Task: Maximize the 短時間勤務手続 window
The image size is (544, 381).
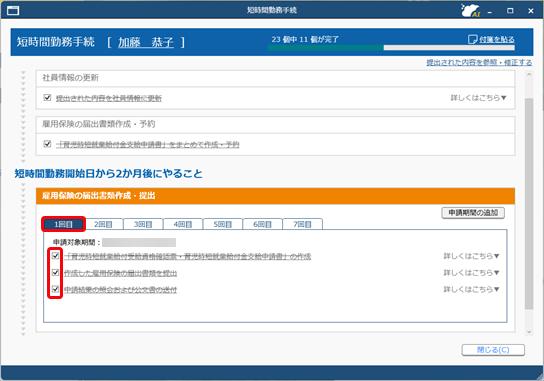Action: coord(510,11)
